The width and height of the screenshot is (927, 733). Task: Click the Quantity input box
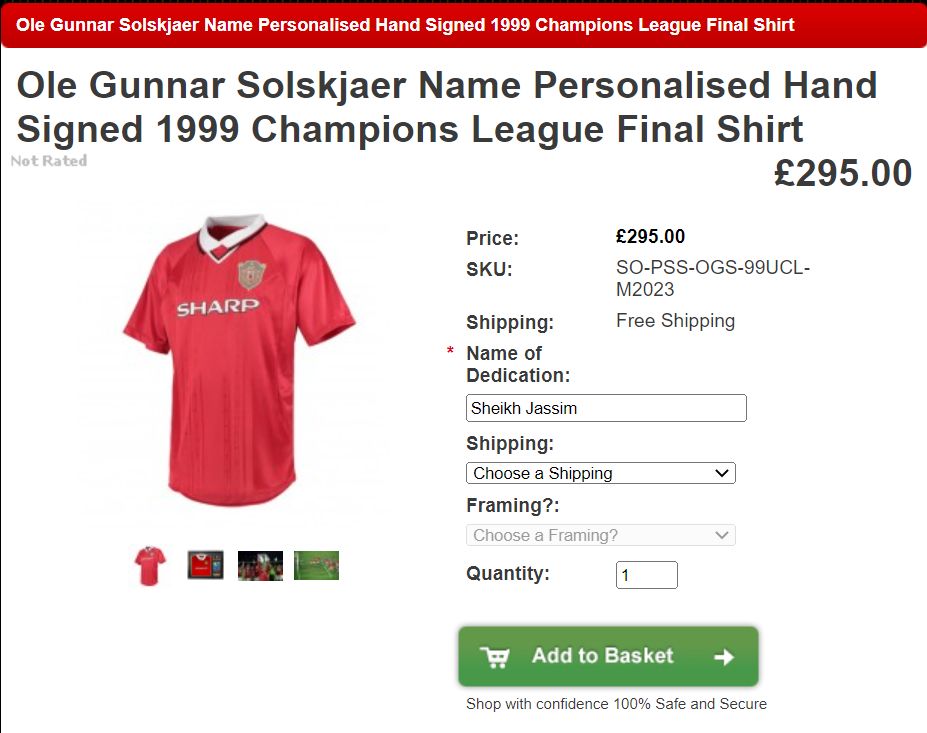(647, 575)
